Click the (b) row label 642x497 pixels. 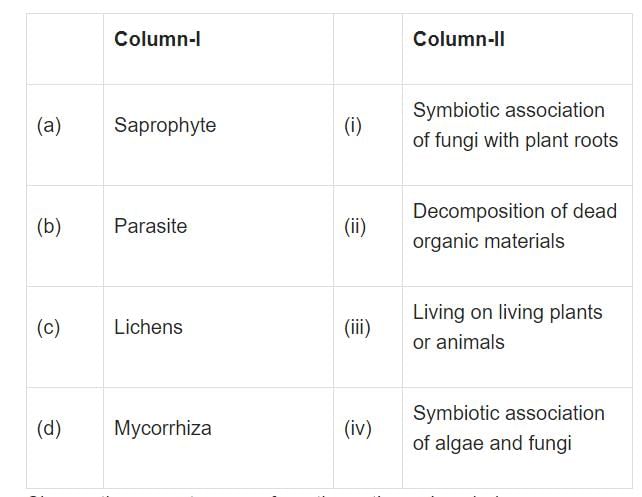pos(65,236)
